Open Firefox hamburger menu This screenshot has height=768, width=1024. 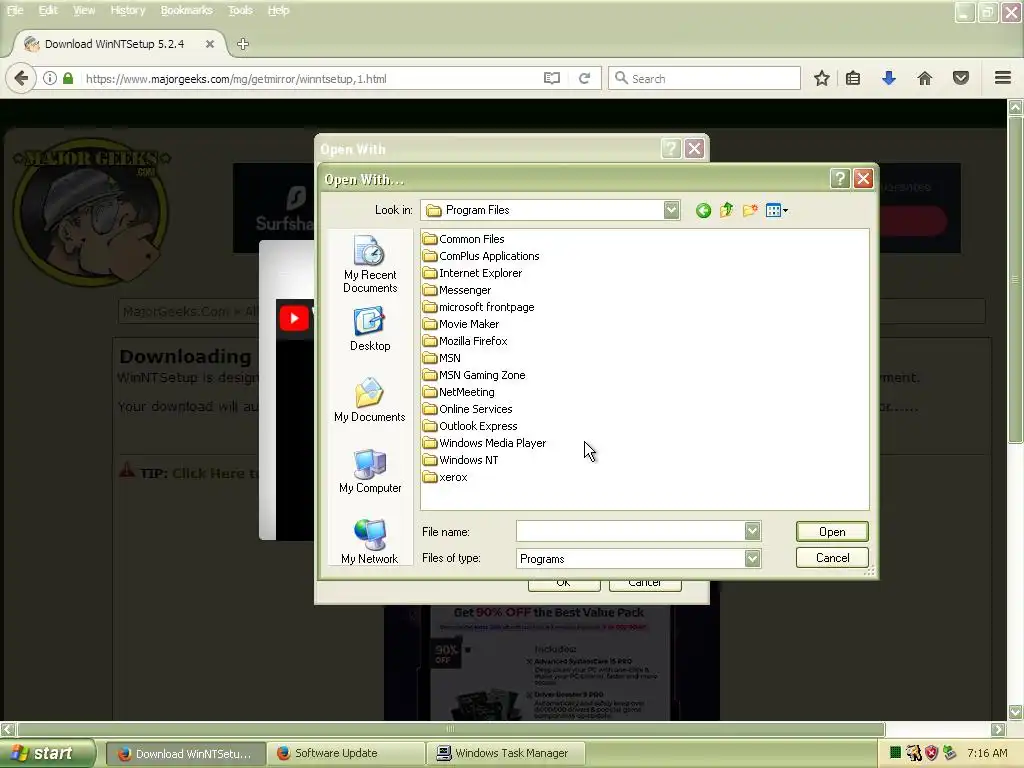[x=1003, y=78]
